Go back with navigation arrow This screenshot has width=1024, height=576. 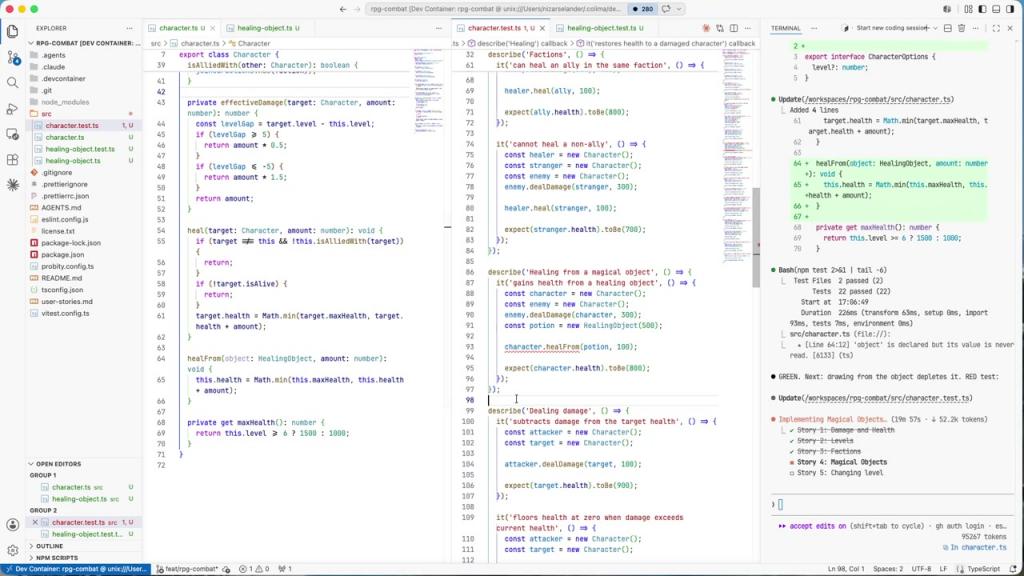click(x=343, y=9)
